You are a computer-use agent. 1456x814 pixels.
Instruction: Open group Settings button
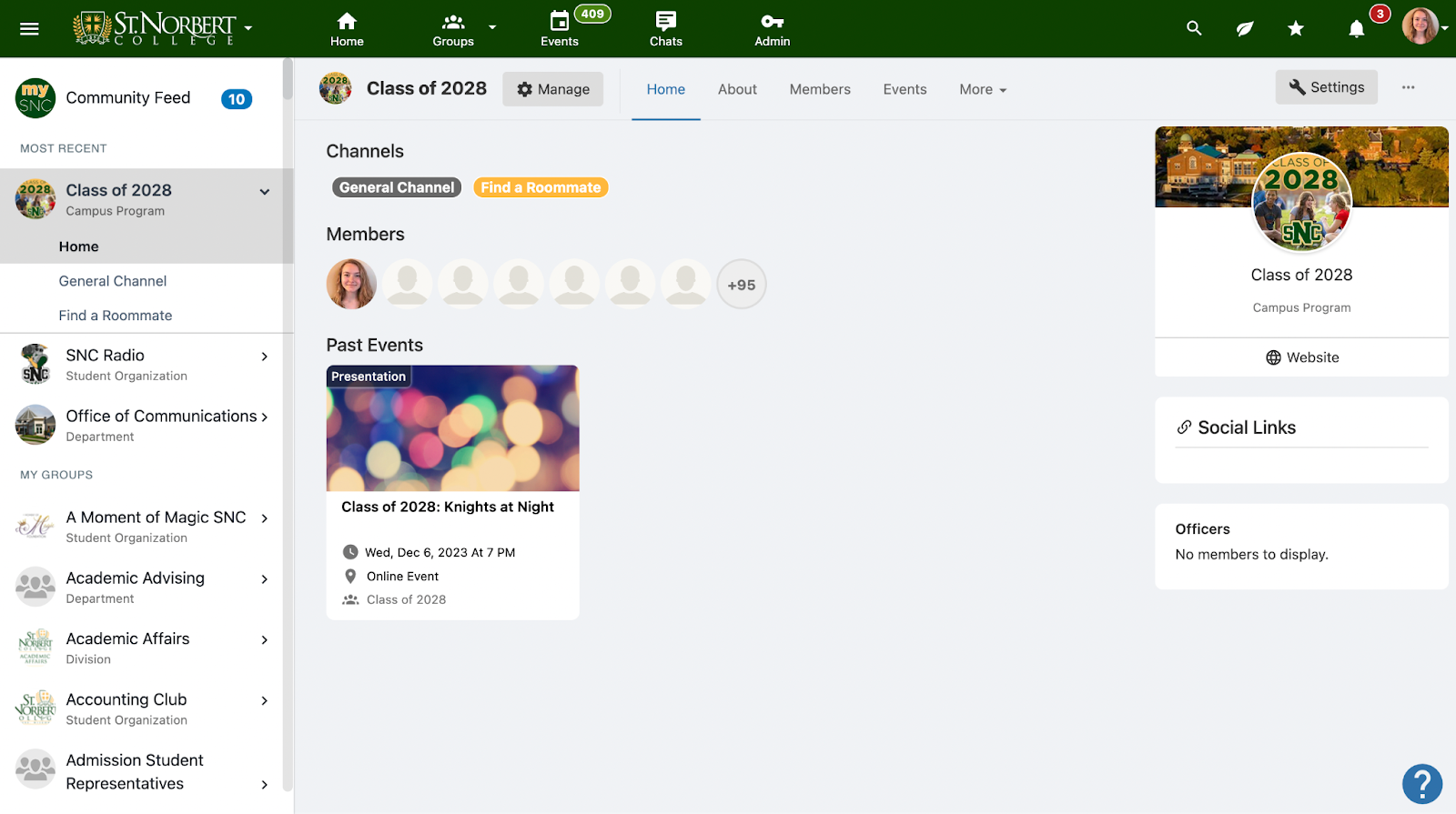point(1326,87)
